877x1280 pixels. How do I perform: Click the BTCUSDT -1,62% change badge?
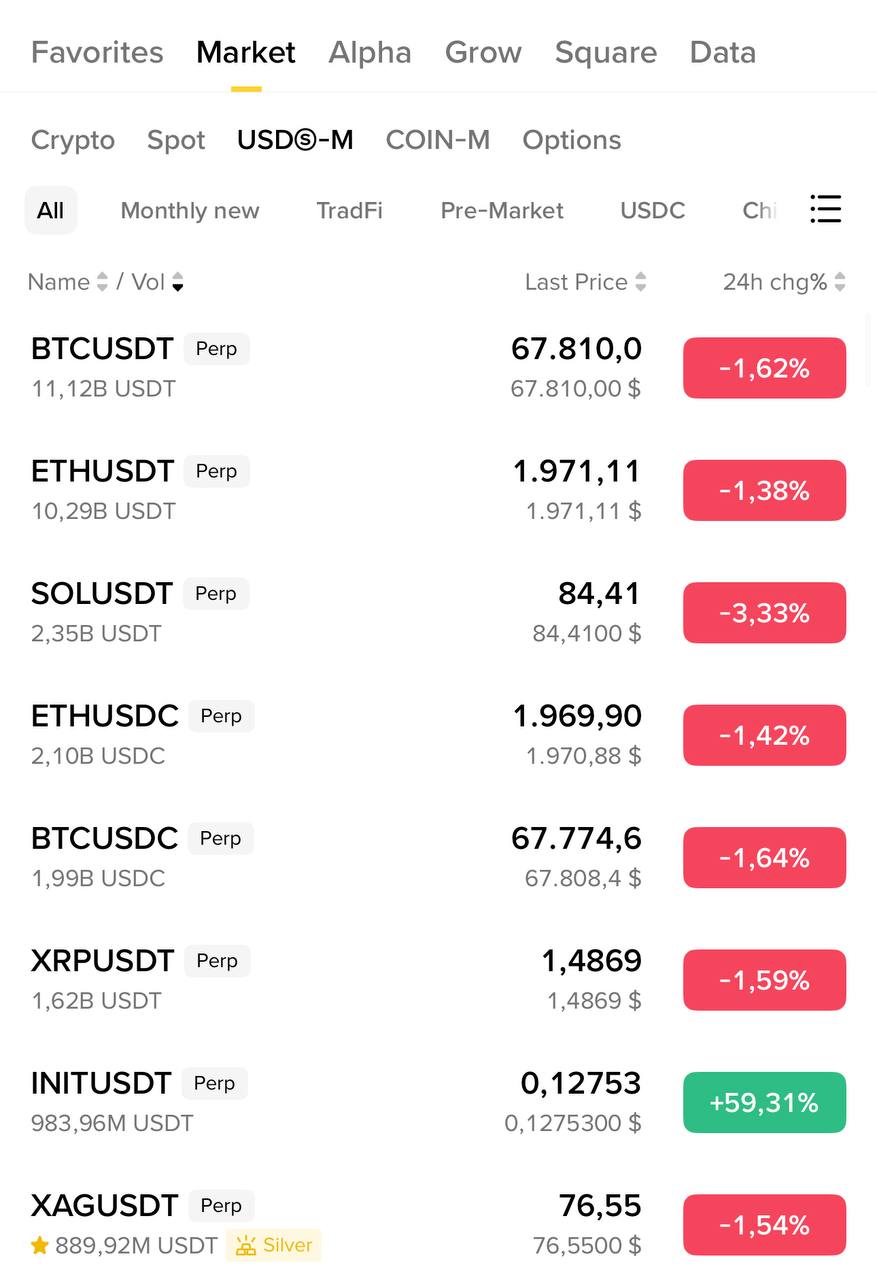pyautogui.click(x=764, y=369)
